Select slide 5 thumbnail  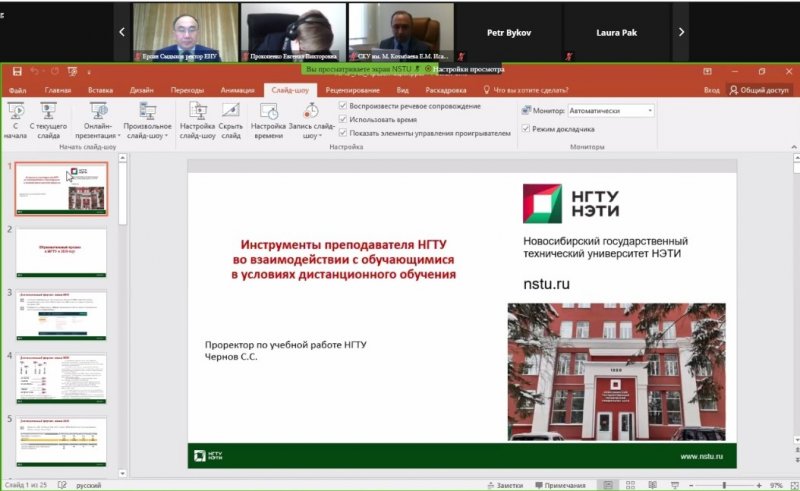61,441
